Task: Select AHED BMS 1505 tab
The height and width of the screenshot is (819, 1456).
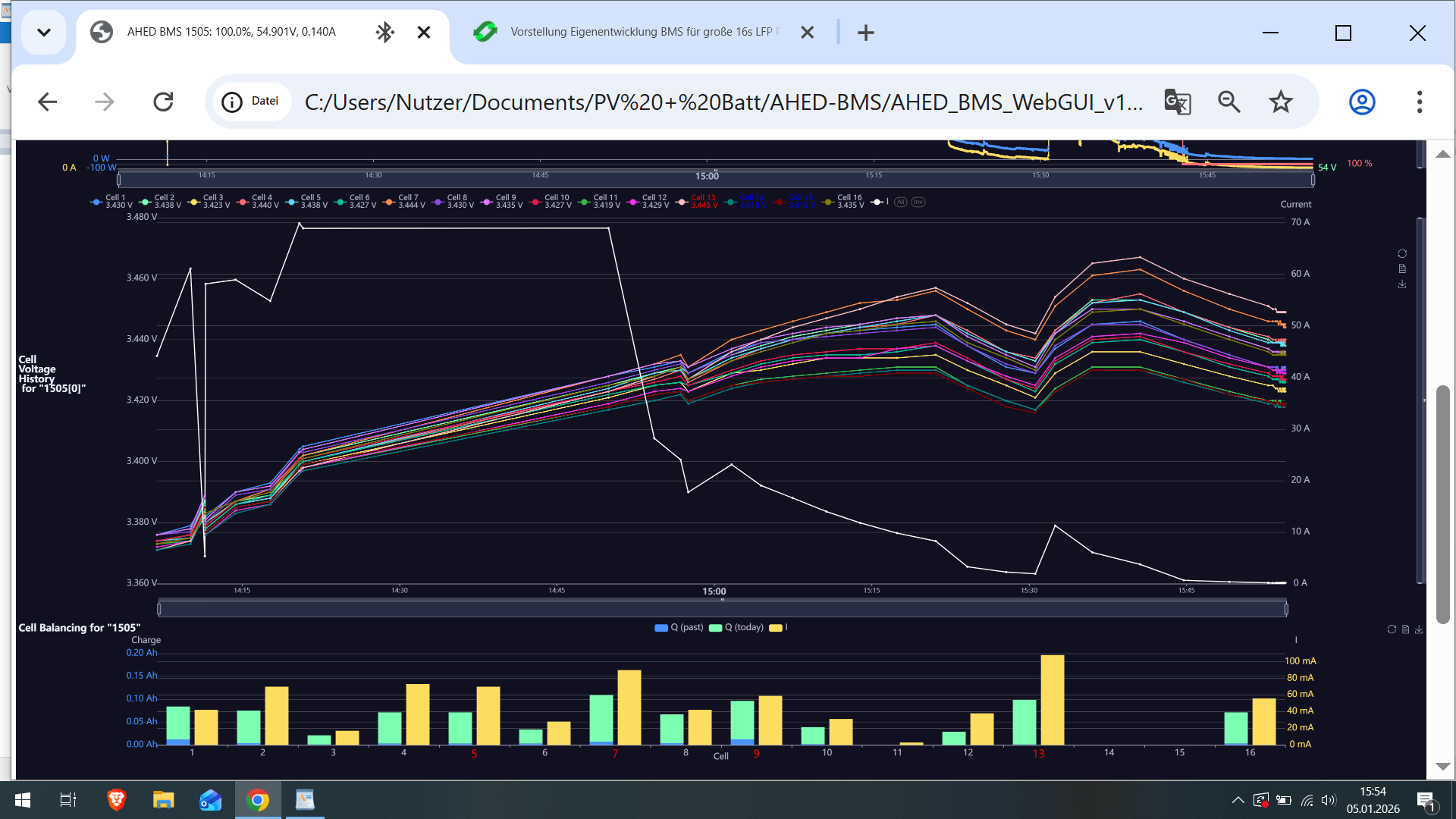Action: point(231,32)
